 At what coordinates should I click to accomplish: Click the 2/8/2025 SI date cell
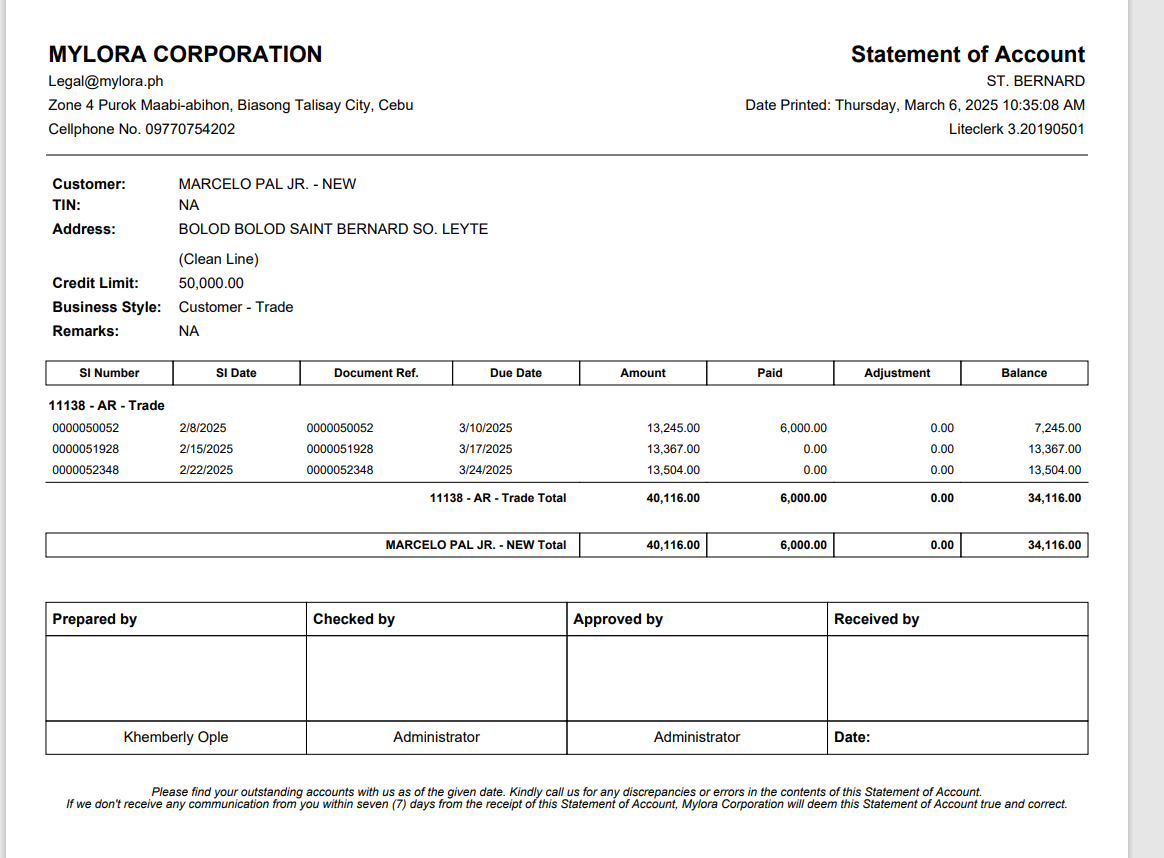pyautogui.click(x=203, y=428)
